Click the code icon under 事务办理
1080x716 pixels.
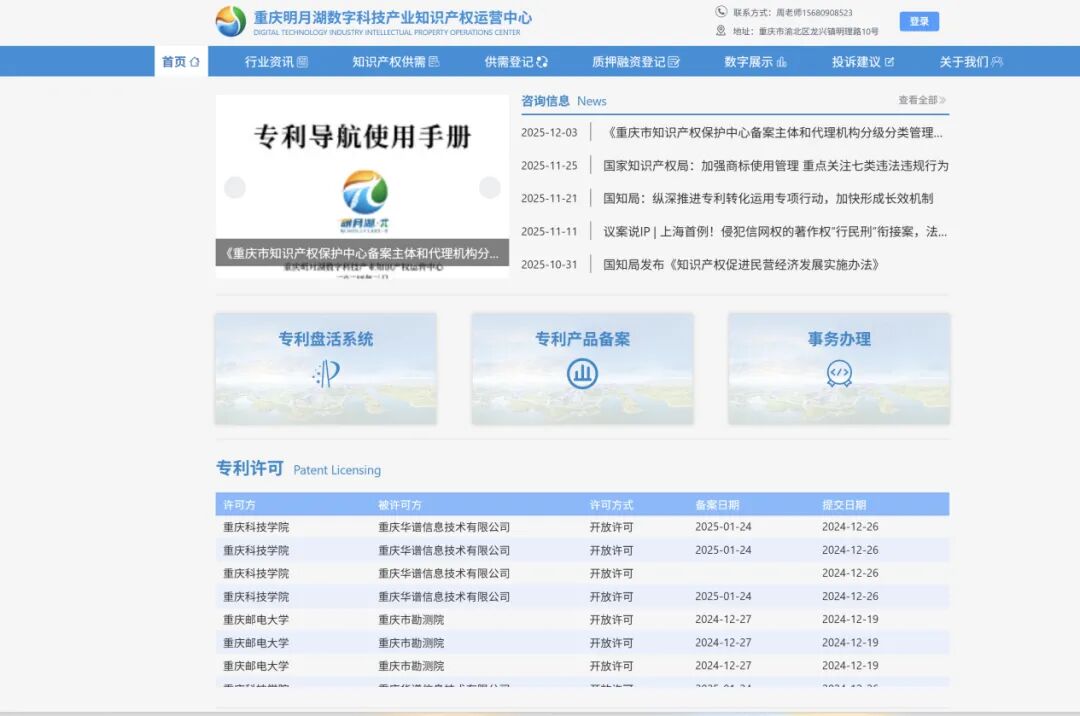point(838,372)
